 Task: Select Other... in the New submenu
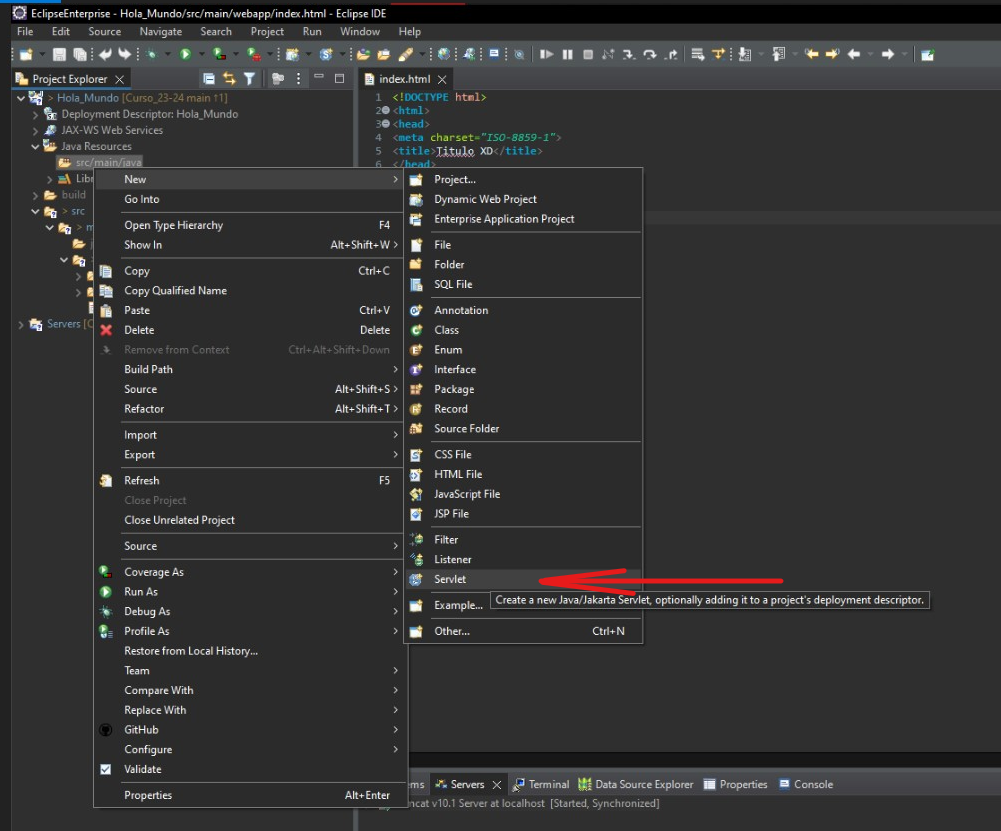[451, 631]
